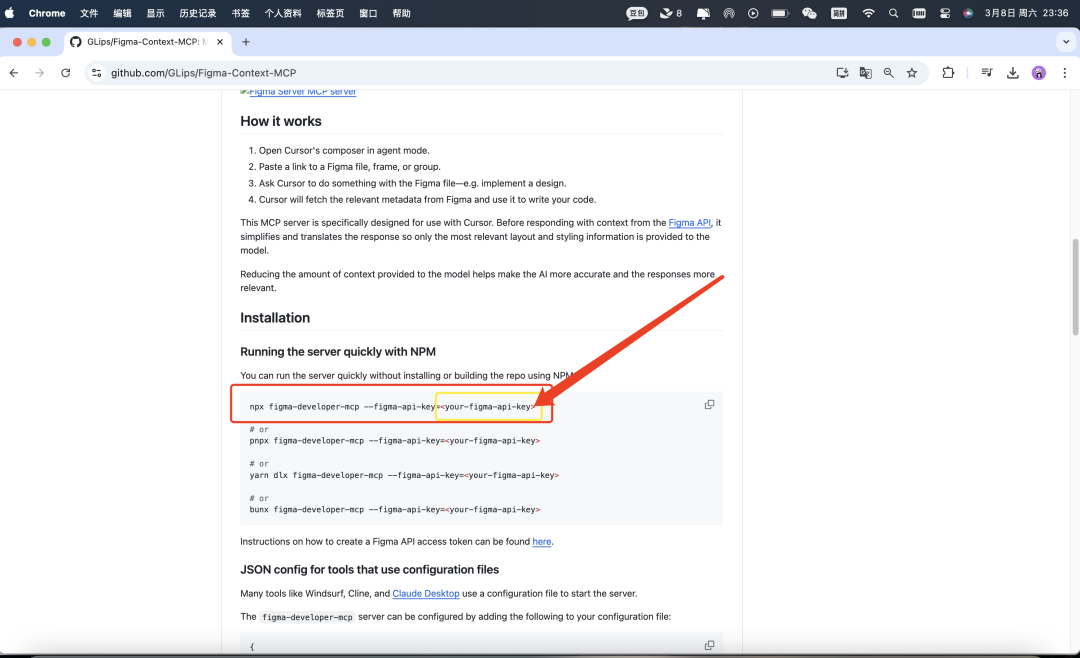The width and height of the screenshot is (1080, 658).
Task: Switch to the GLips/Figma-Context-MCP tab
Action: click(140, 42)
